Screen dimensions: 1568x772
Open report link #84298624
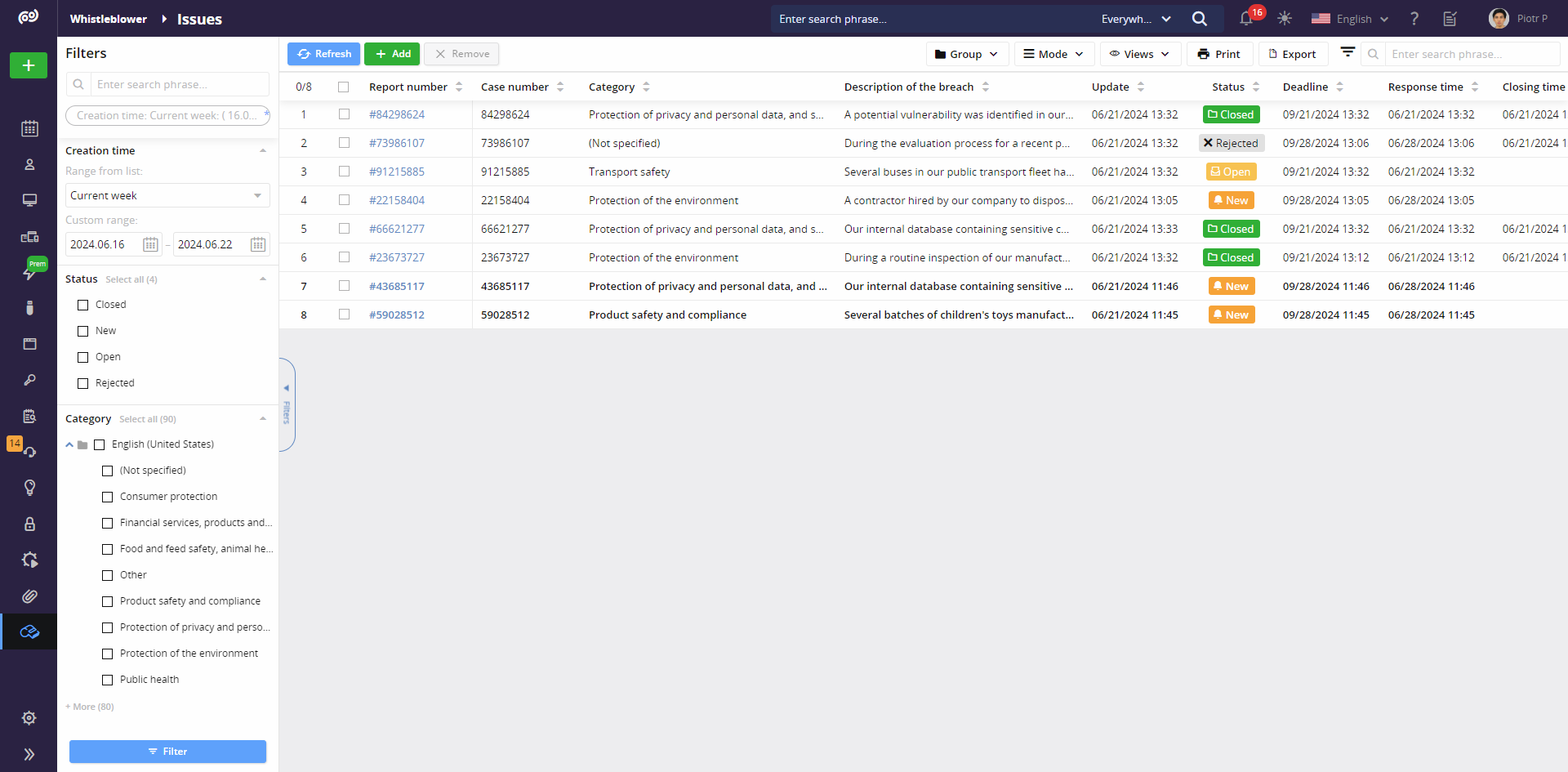tap(397, 114)
